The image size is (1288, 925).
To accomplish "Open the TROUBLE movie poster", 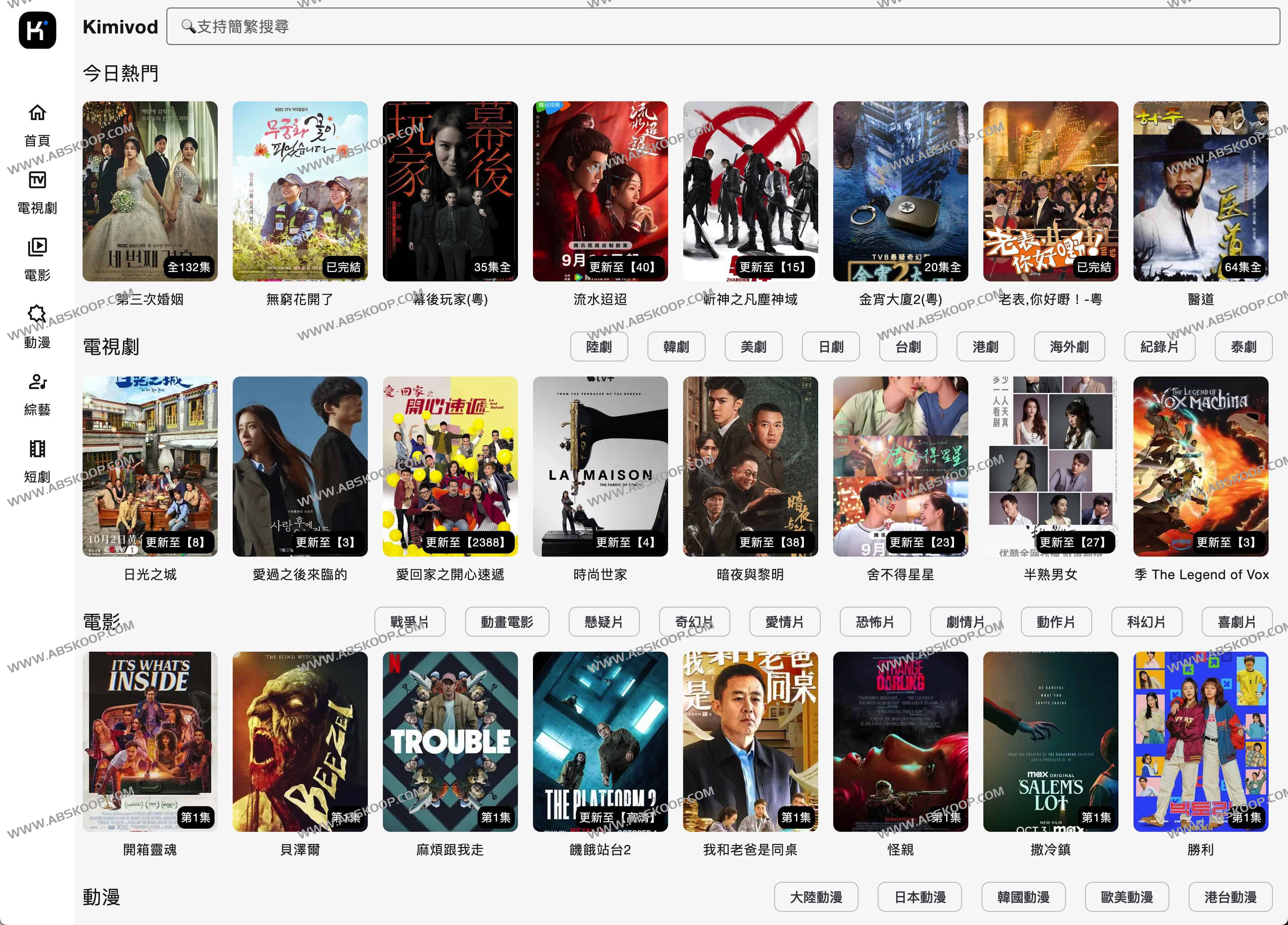I will (x=450, y=741).
